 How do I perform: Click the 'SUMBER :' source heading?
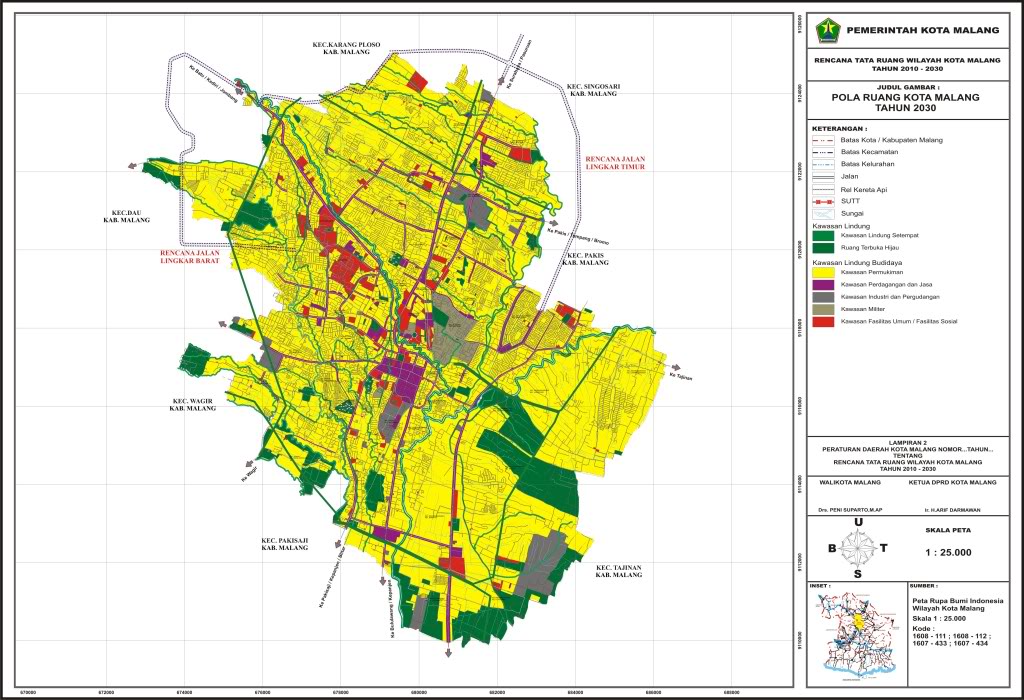click(924, 586)
